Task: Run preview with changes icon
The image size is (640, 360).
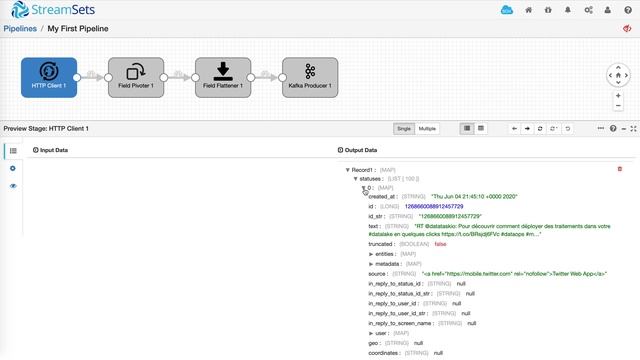Action: pyautogui.click(x=553, y=129)
